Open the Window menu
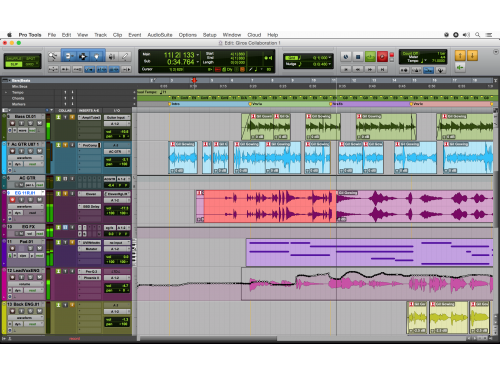The height and width of the screenshot is (375, 500). coord(232,35)
